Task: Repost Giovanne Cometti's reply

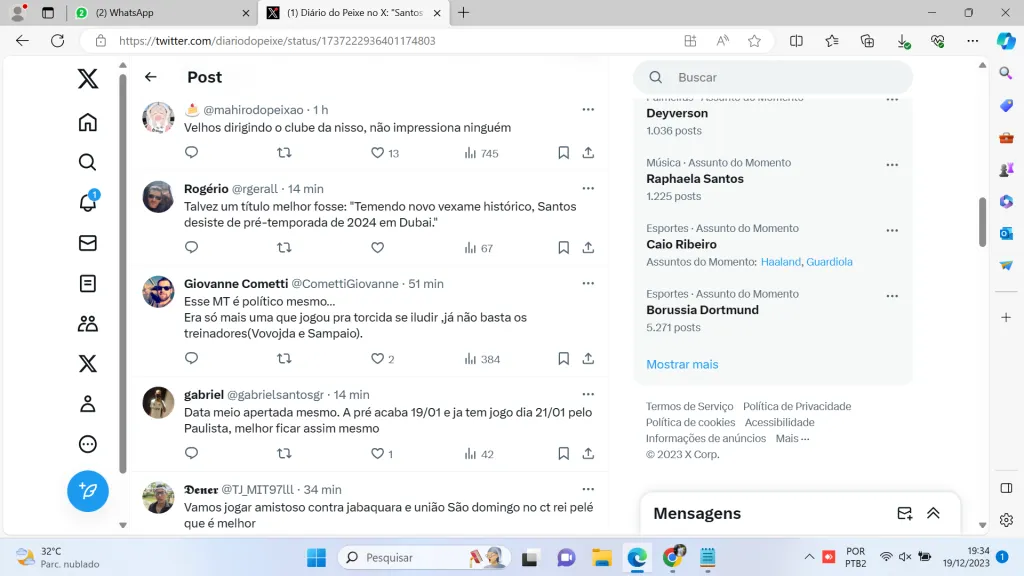Action: coord(284,358)
